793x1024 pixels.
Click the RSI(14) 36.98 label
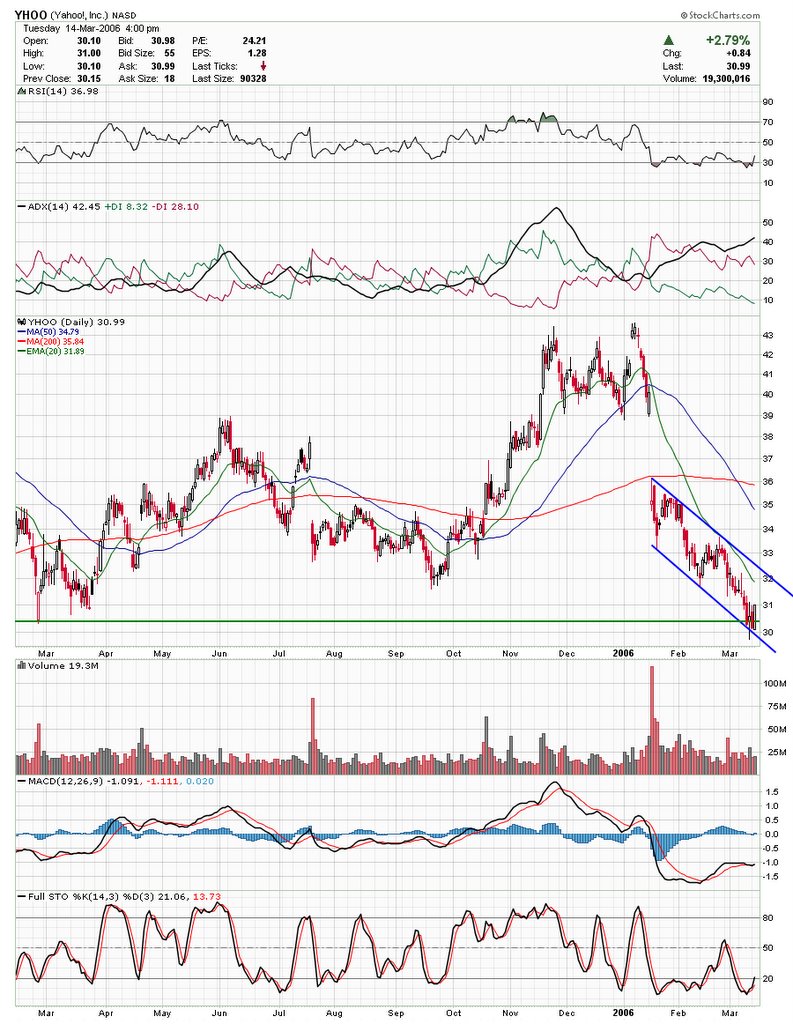click(x=63, y=91)
